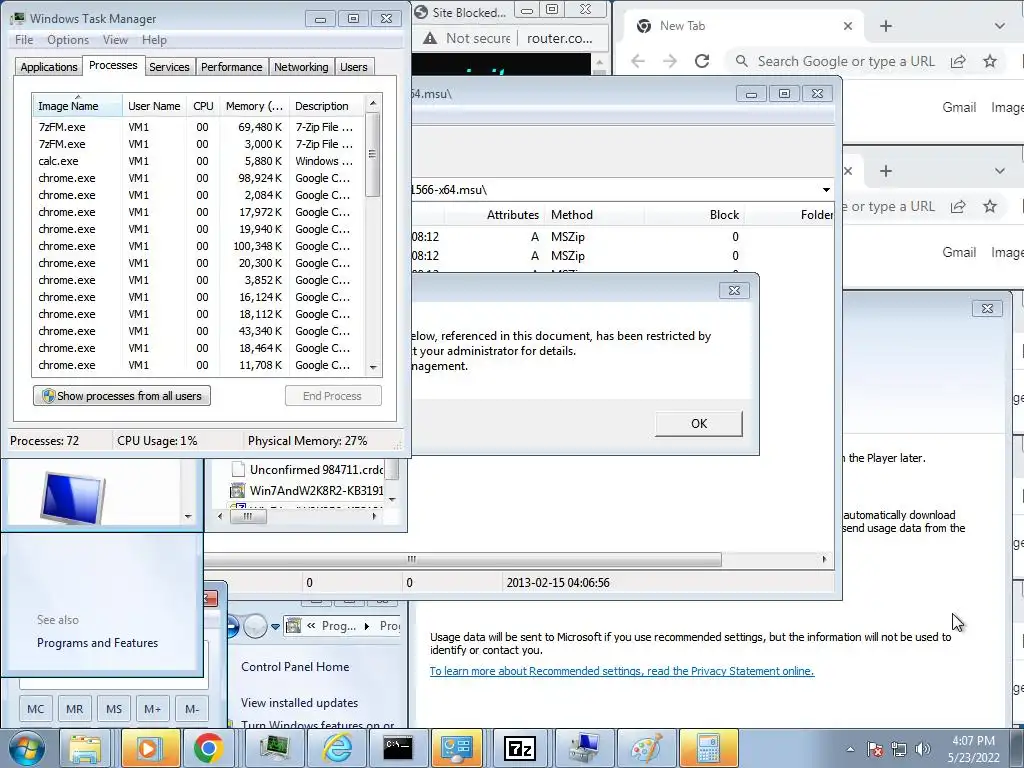This screenshot has width=1024, height=768.
Task: Sort processes by Memory column
Action: click(x=254, y=106)
